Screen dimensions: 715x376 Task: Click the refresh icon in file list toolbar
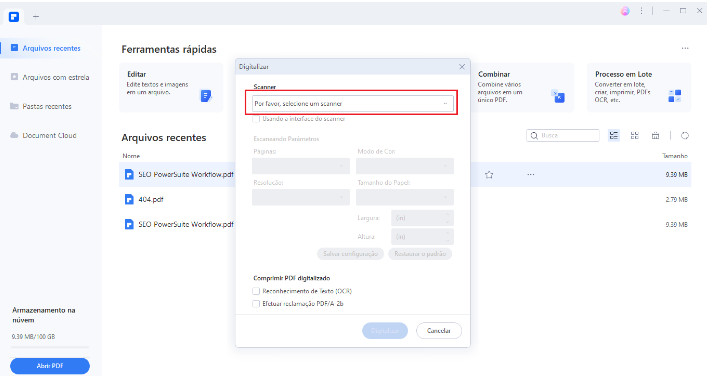(x=684, y=135)
